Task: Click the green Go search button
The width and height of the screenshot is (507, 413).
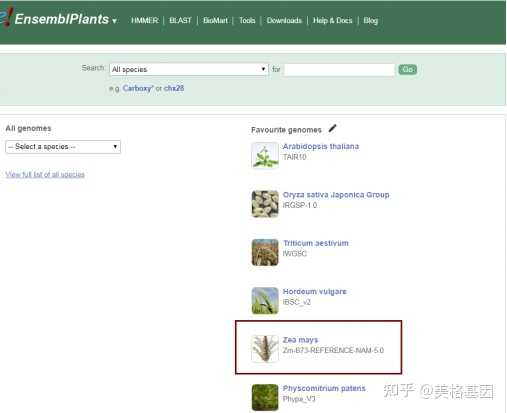Action: click(407, 69)
